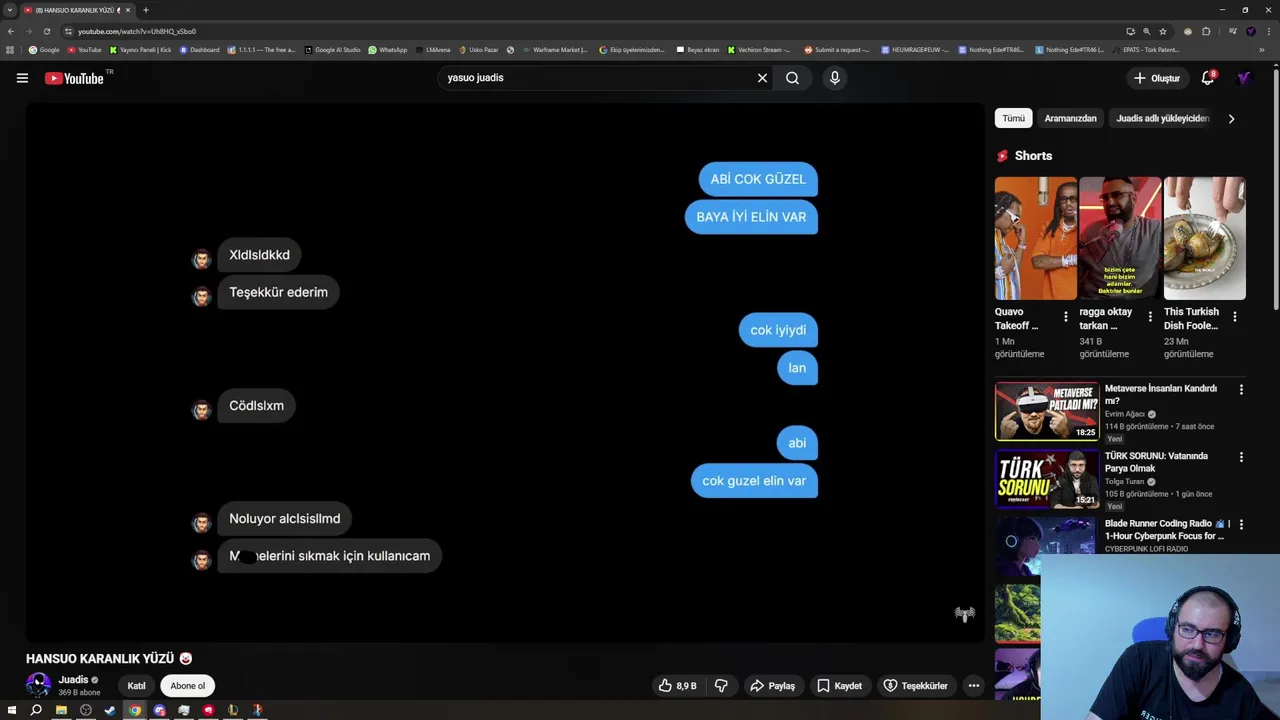Open options for Blade Runner video

click(1241, 524)
